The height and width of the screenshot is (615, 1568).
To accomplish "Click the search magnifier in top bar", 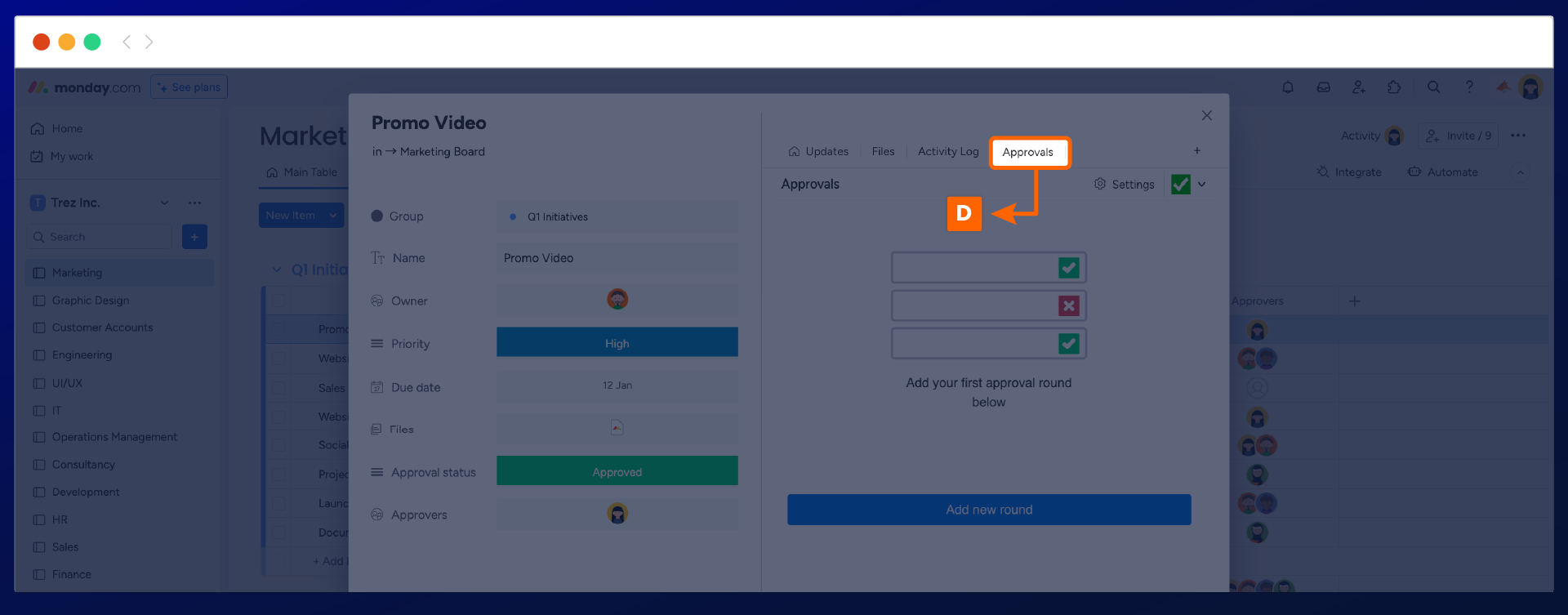I will coord(1433,87).
